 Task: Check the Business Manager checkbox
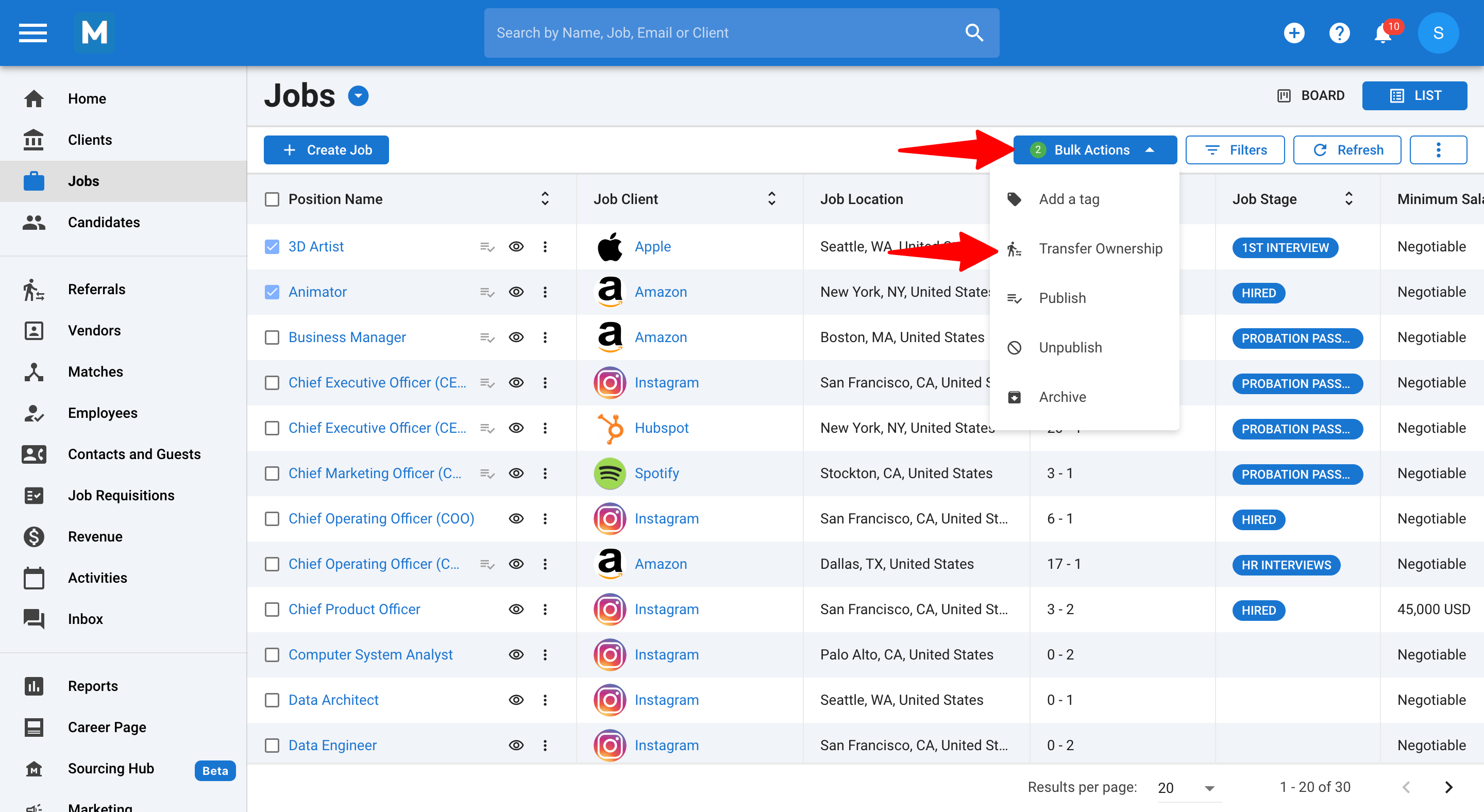[272, 337]
